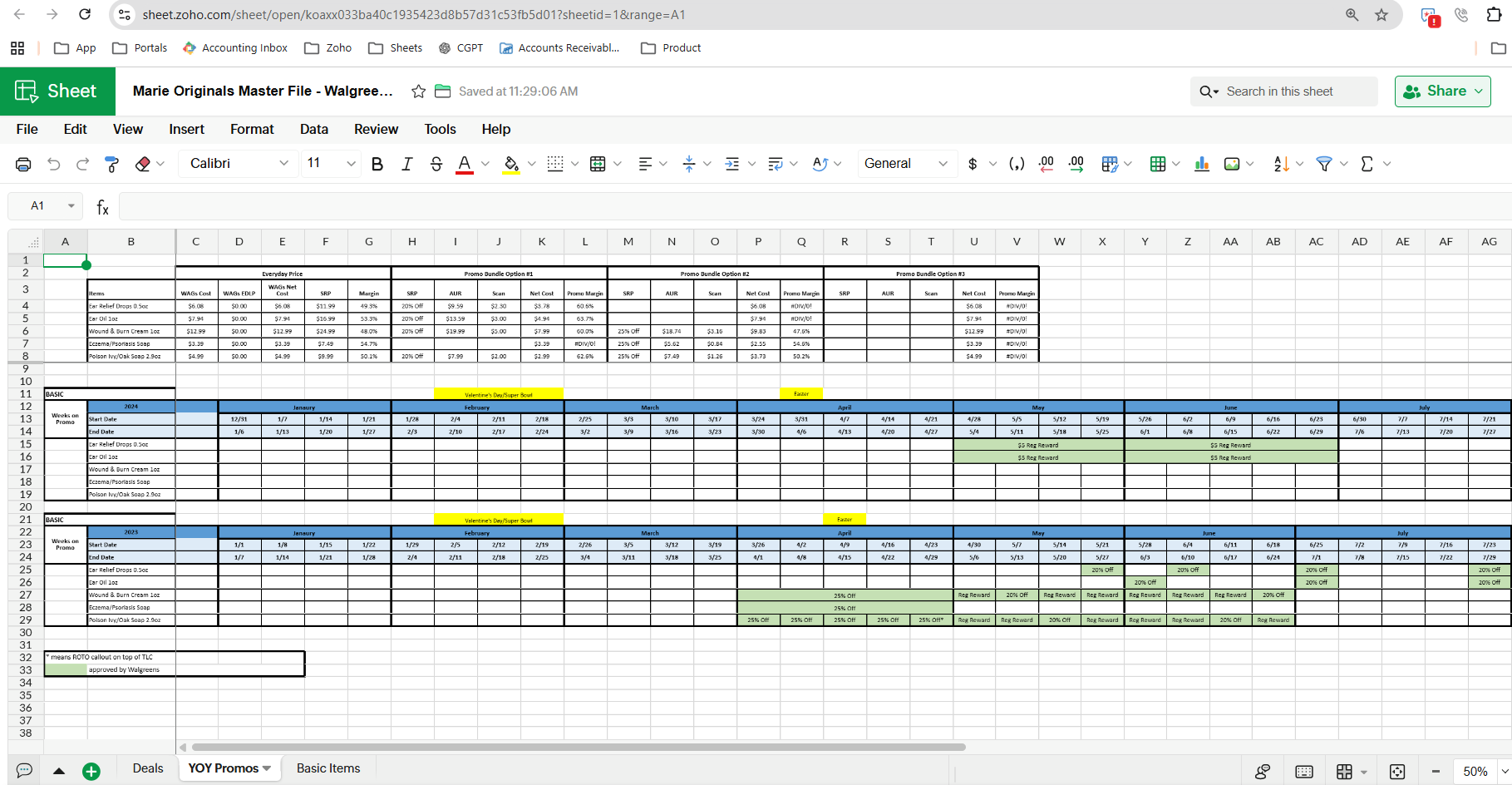Image resolution: width=1512 pixels, height=785 pixels.
Task: Click the Borders icon
Action: [555, 164]
